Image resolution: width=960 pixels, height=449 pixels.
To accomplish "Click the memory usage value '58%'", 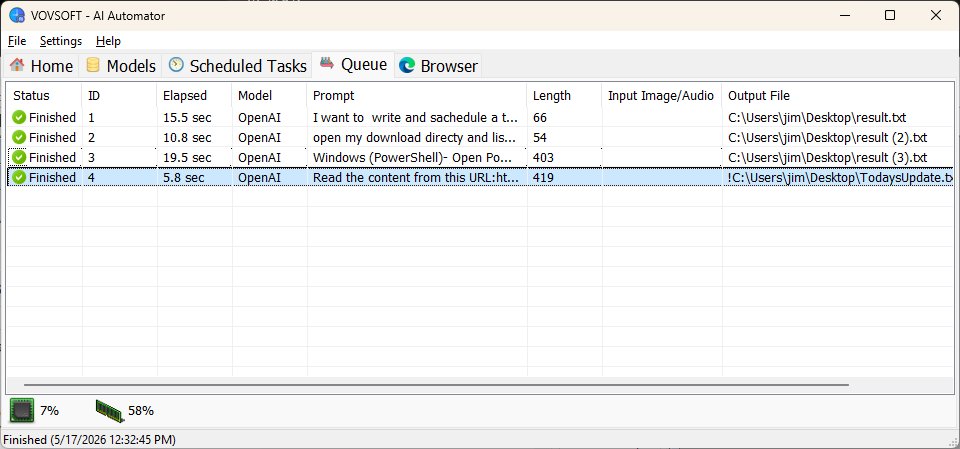I will tap(141, 410).
